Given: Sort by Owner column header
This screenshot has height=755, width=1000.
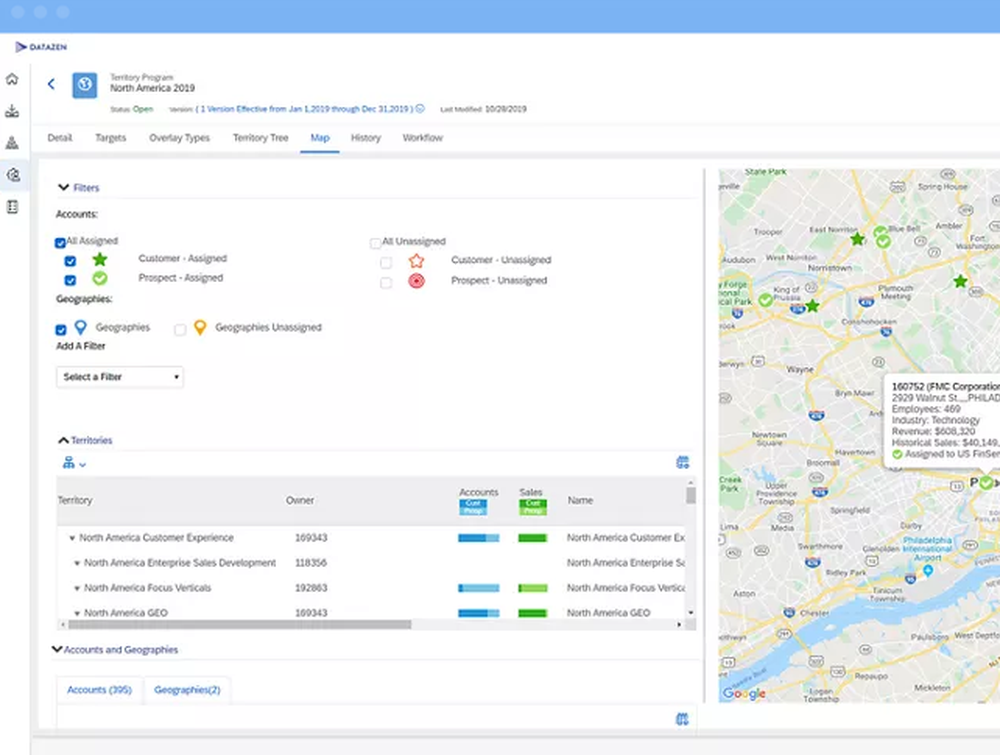Looking at the screenshot, I should tap(300, 501).
